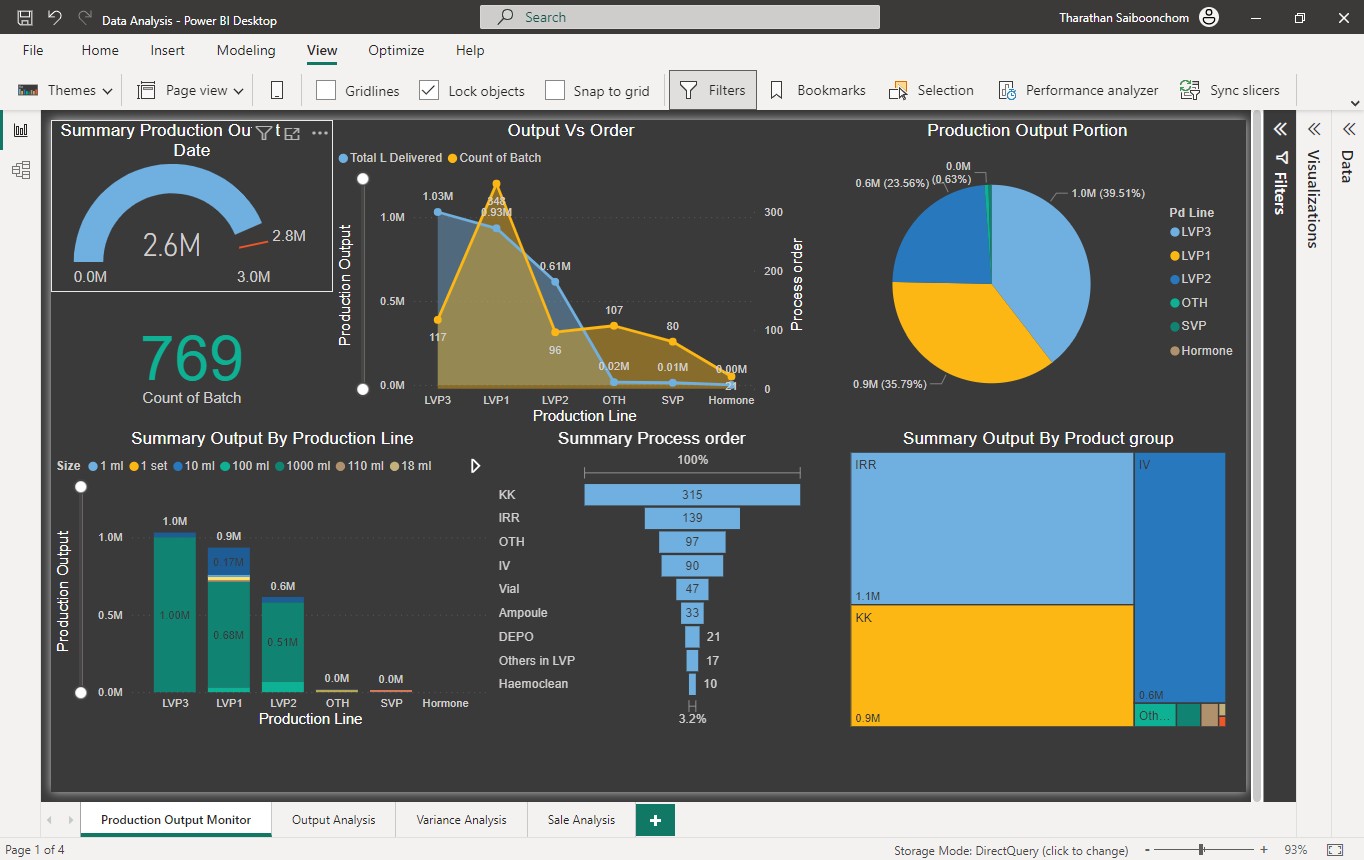Image resolution: width=1364 pixels, height=860 pixels.
Task: Click the bottom handle of Output Vs Order zoom slider
Action: coord(363,388)
